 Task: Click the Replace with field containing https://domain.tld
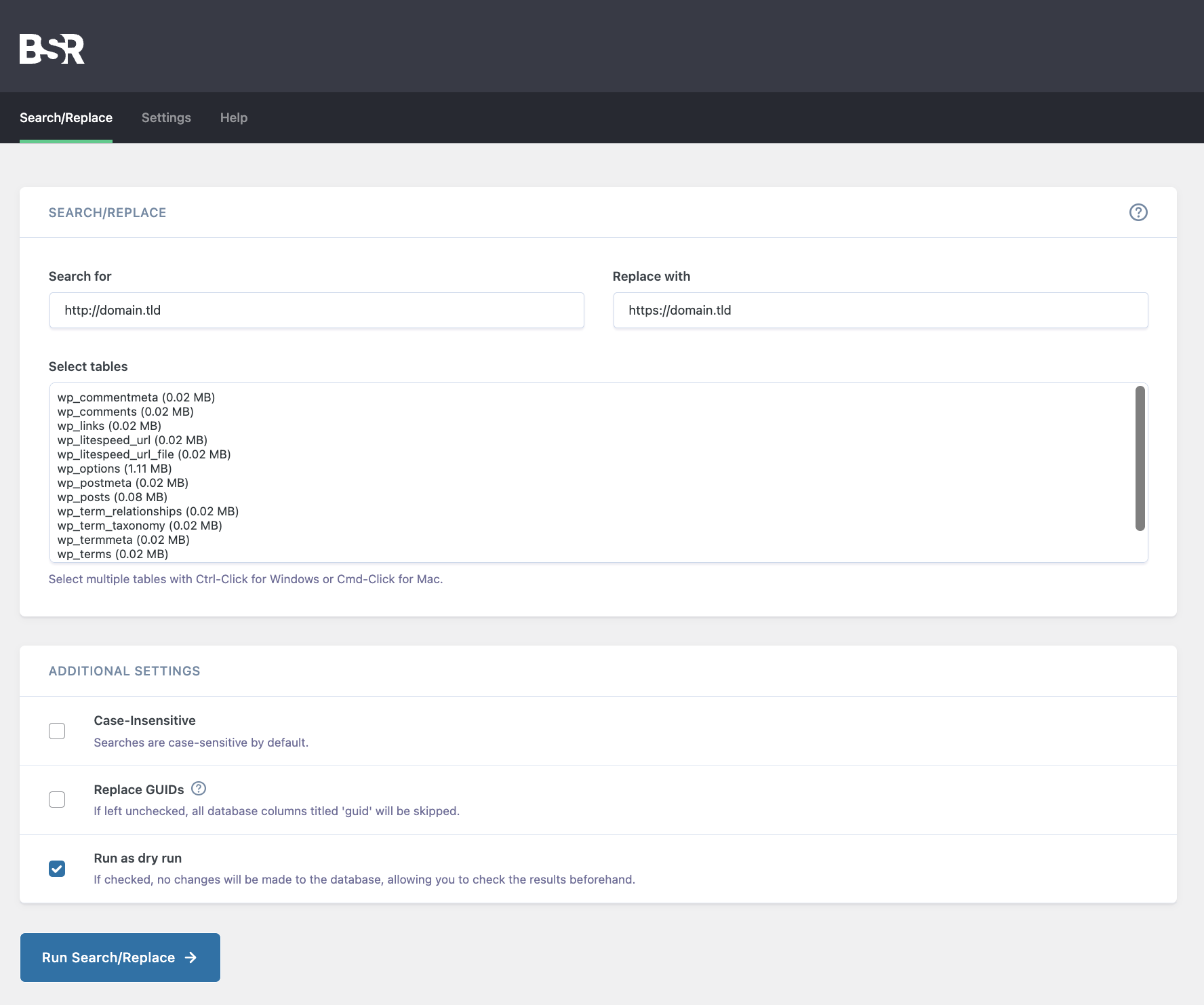pyautogui.click(x=881, y=310)
